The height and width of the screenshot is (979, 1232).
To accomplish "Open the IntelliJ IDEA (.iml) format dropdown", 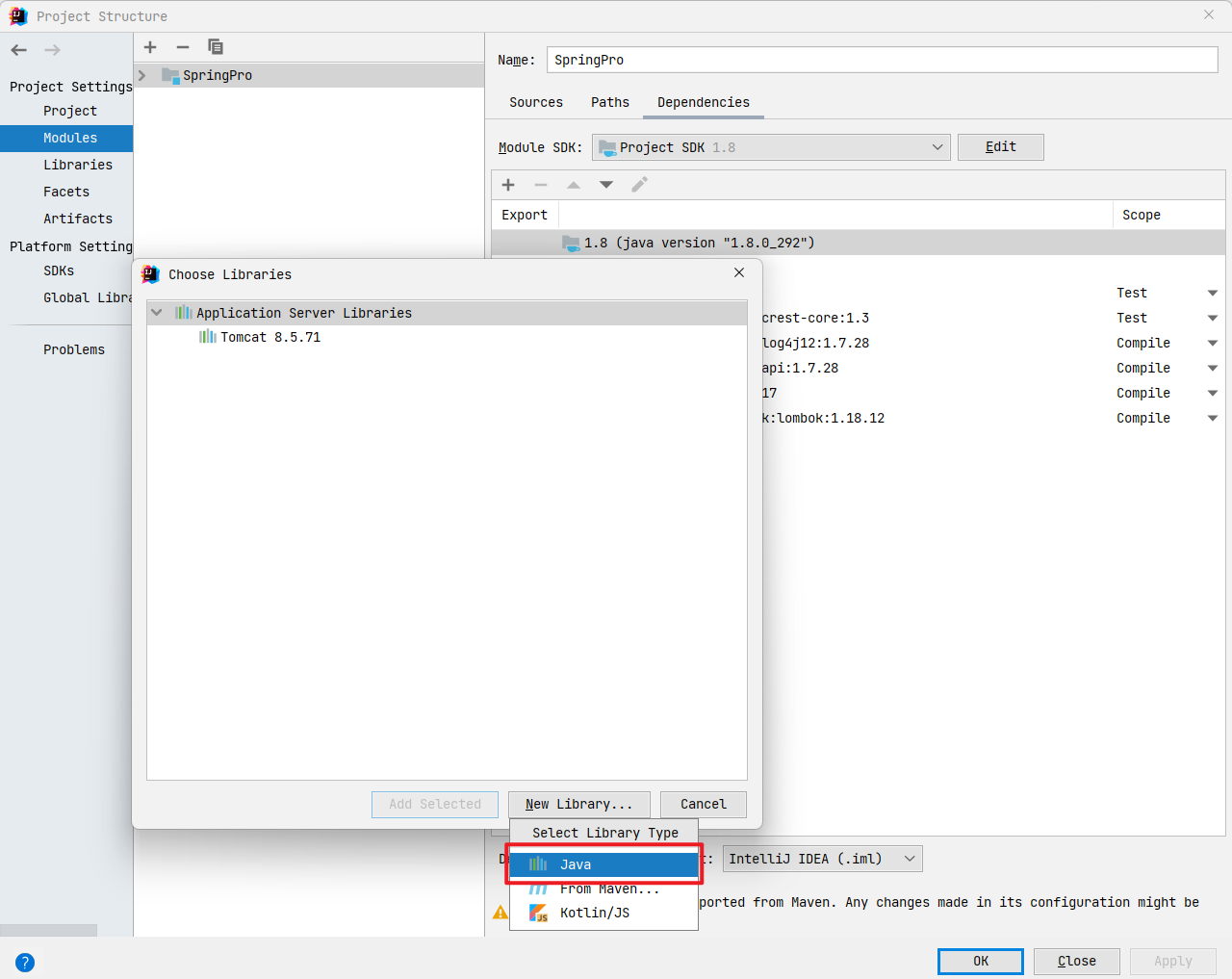I will coord(823,859).
